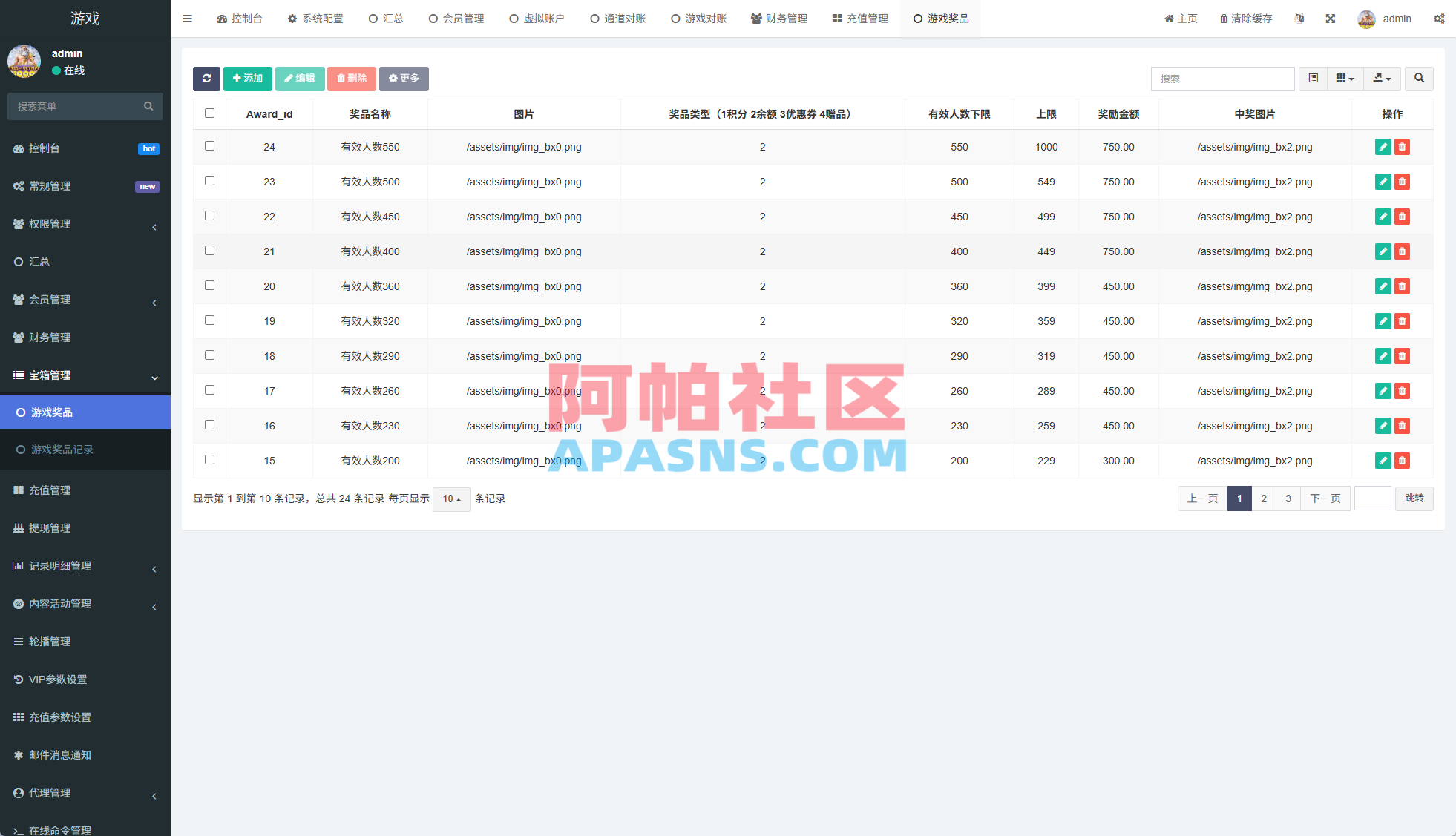Open the export dropdown in the toolbar
Image resolution: width=1456 pixels, height=836 pixels.
click(1382, 79)
